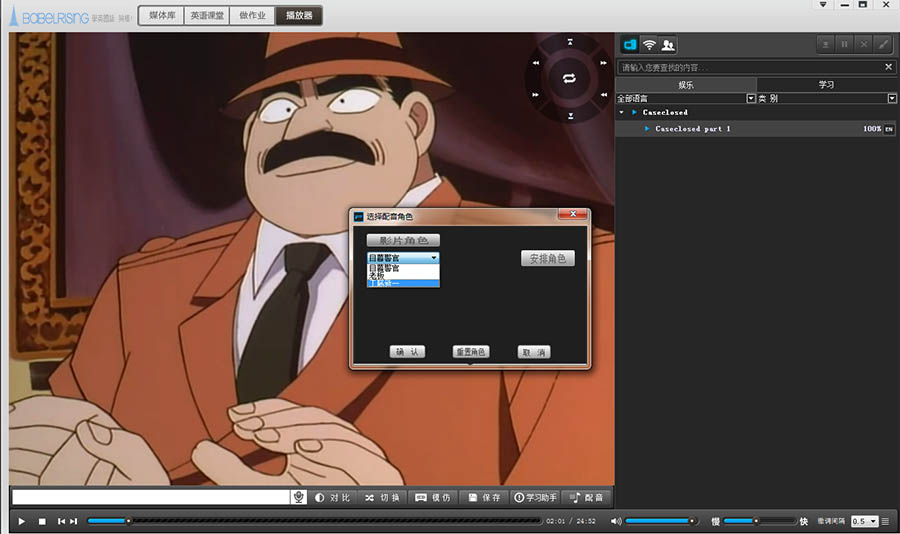Click the video progress bar
The image size is (900, 534).
tap(315, 521)
